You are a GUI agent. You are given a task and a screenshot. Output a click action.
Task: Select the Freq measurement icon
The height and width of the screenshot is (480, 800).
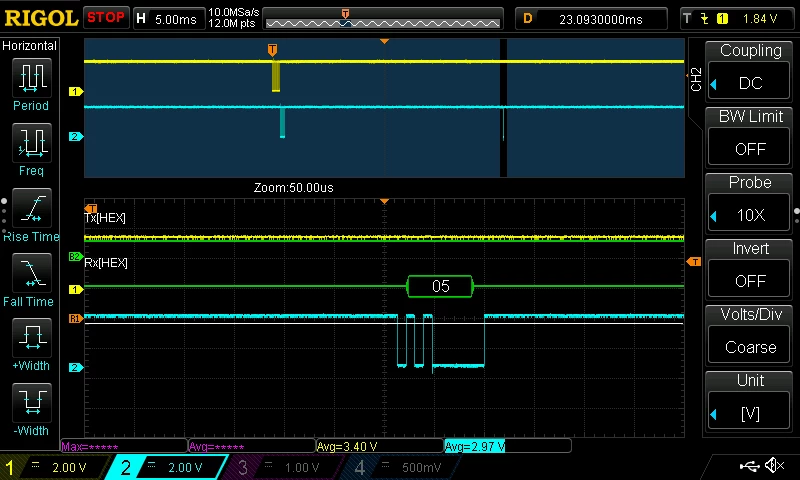click(32, 143)
